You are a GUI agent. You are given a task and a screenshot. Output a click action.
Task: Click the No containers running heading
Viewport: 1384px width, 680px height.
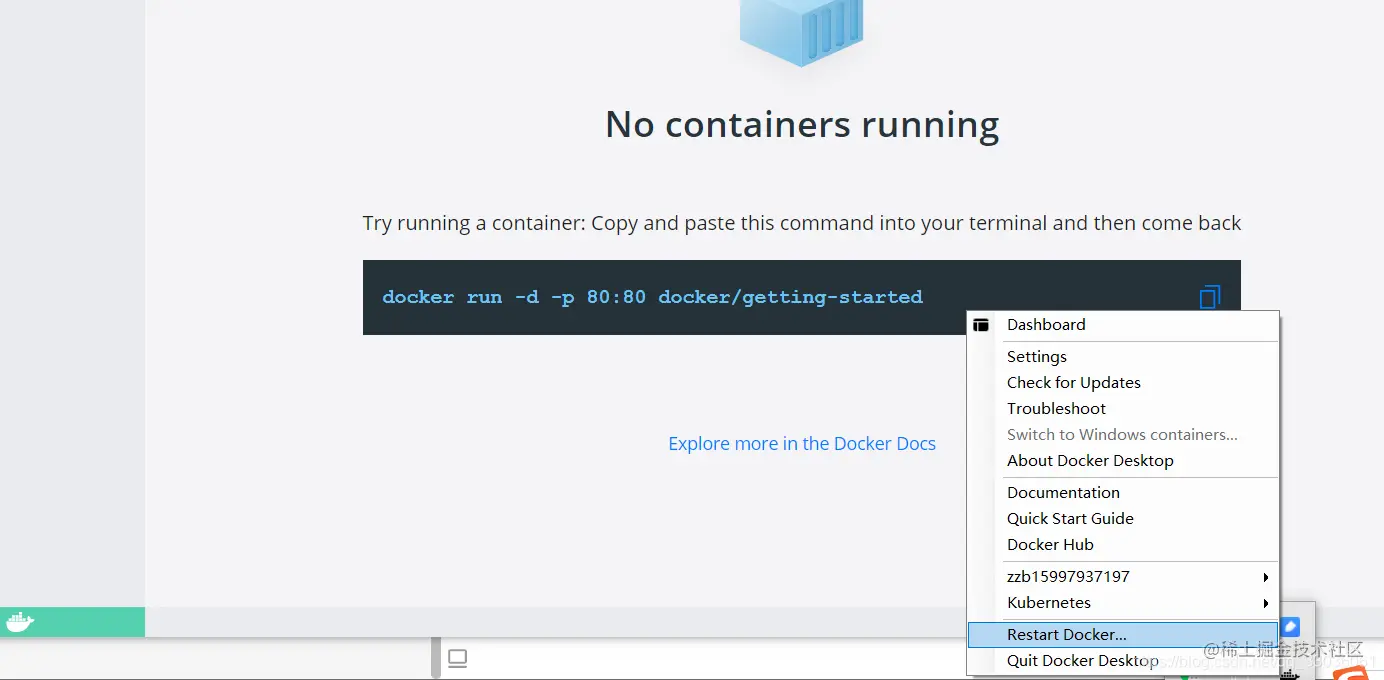tap(802, 125)
